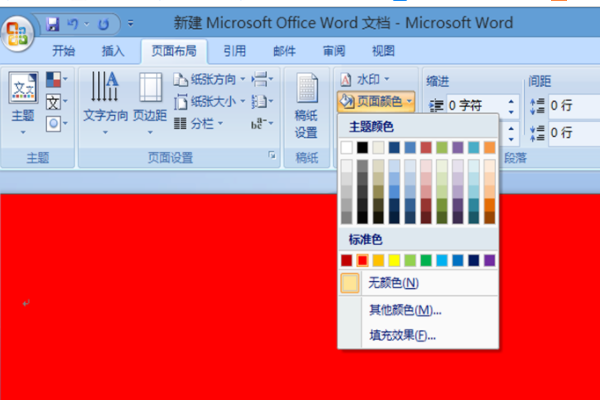
Task: Pick olive green theme color swatch in top row
Action: [x=442, y=147]
